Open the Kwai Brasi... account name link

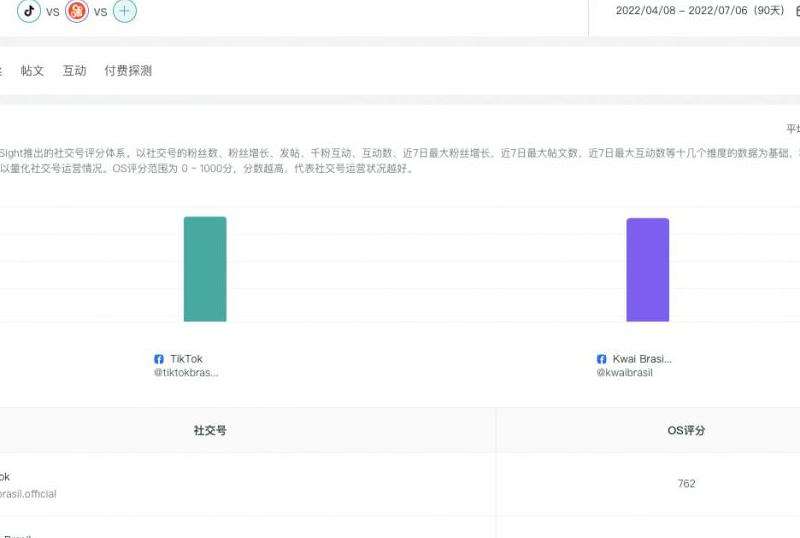[x=642, y=359]
